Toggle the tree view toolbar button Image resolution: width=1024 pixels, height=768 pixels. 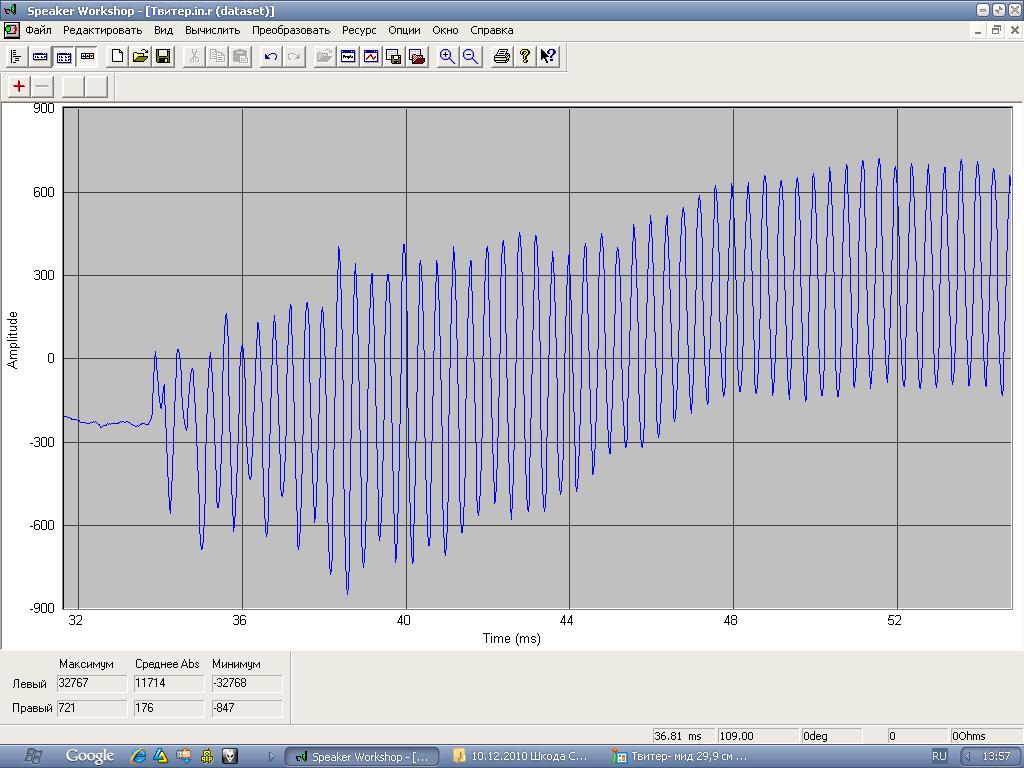pyautogui.click(x=16, y=56)
